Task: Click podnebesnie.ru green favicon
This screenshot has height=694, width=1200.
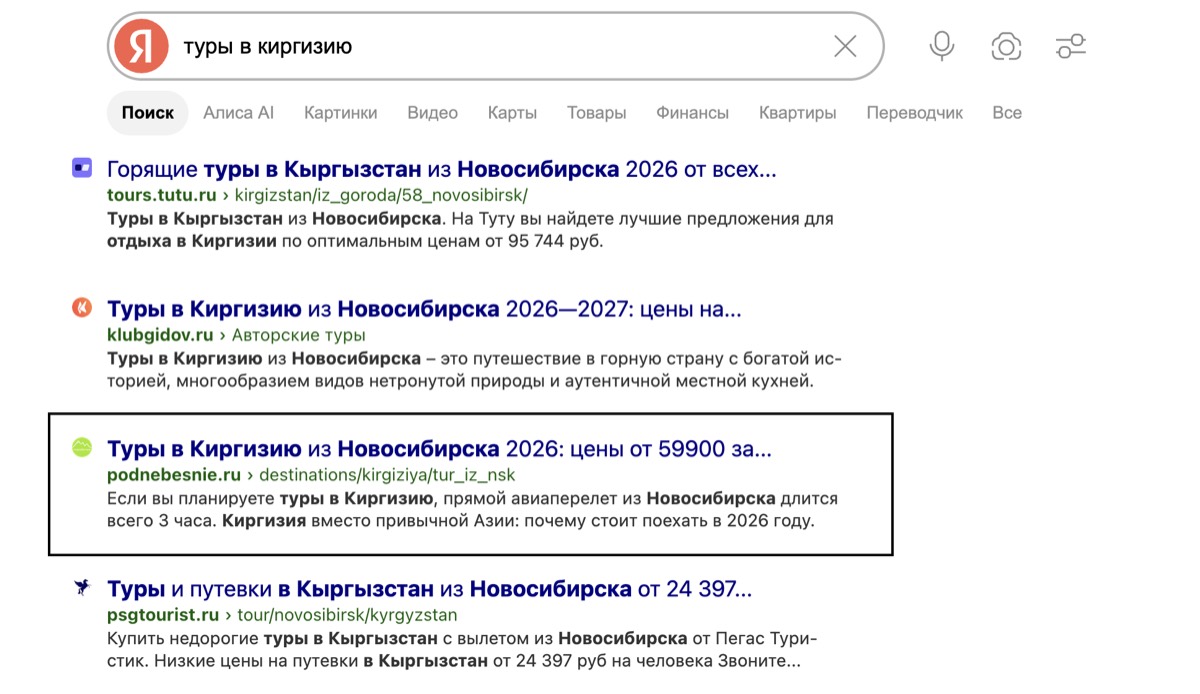Action: click(82, 448)
